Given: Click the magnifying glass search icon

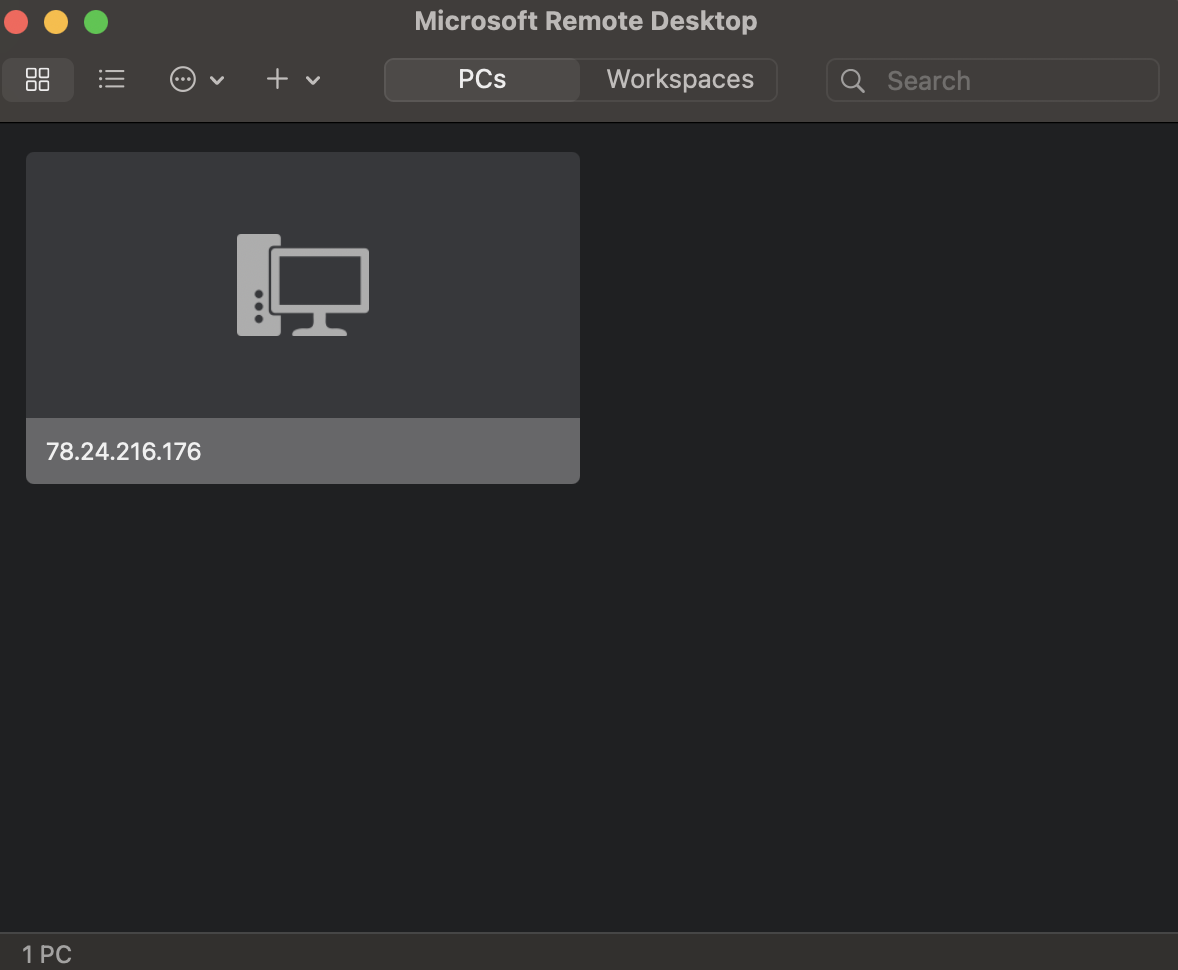Looking at the screenshot, I should [852, 80].
